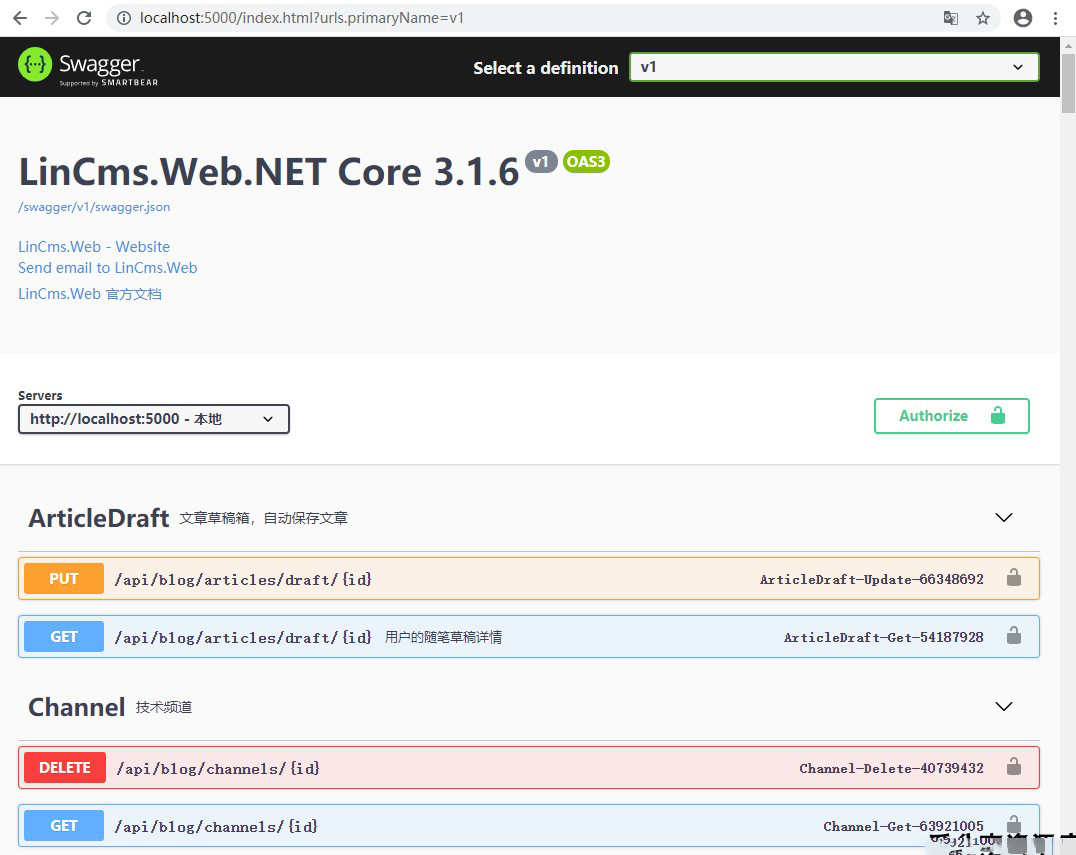Open the Servers dropdown localhost:5000
Viewport: 1076px width, 855px height.
154,419
